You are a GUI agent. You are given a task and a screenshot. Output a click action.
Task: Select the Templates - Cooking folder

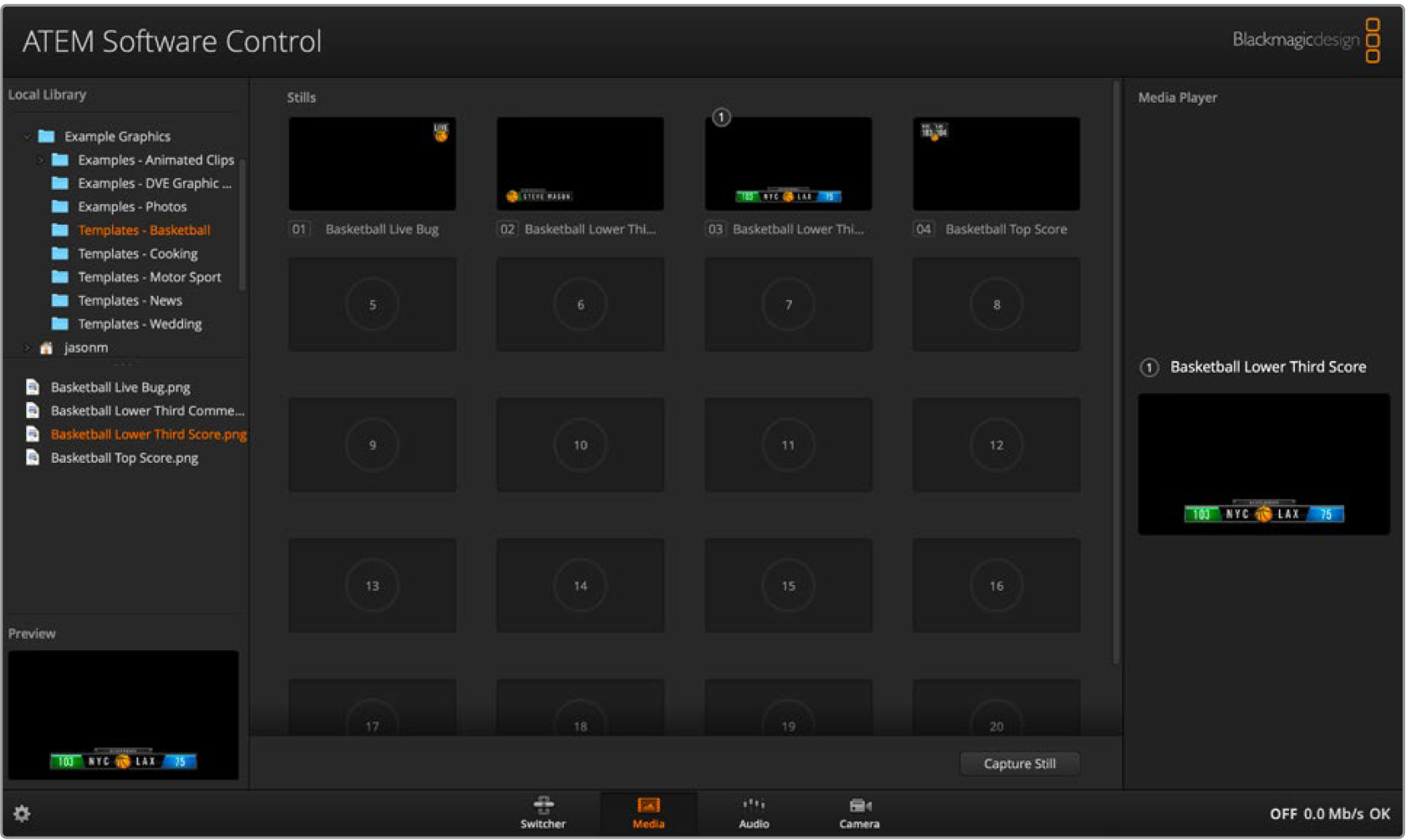[137, 253]
